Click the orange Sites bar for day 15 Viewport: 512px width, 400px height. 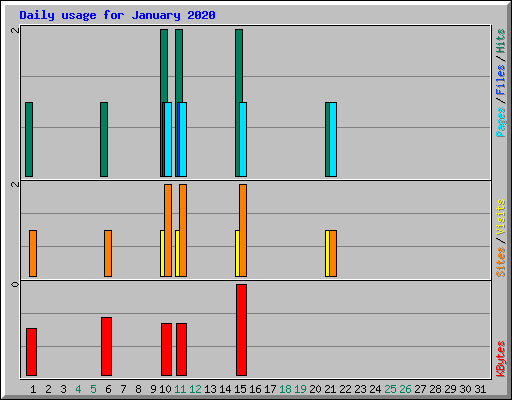(243, 230)
